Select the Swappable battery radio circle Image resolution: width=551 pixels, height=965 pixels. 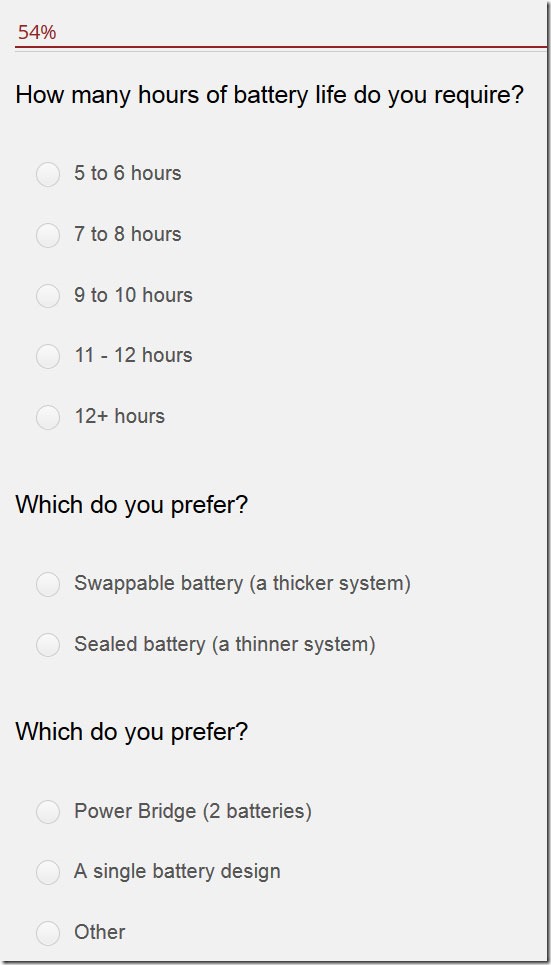(48, 584)
